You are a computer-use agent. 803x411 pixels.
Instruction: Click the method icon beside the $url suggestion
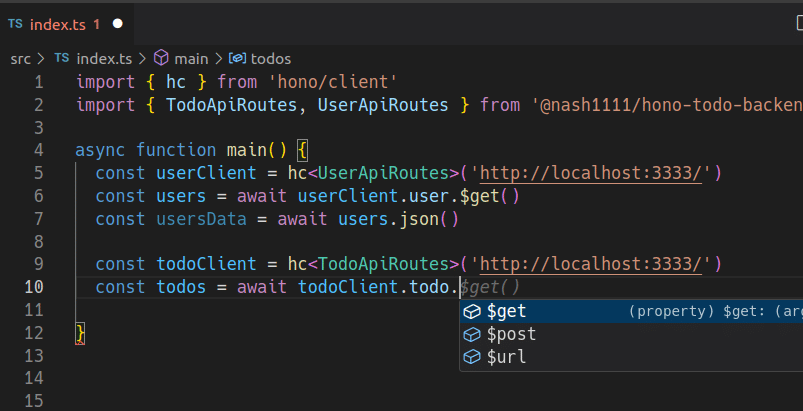coord(472,357)
